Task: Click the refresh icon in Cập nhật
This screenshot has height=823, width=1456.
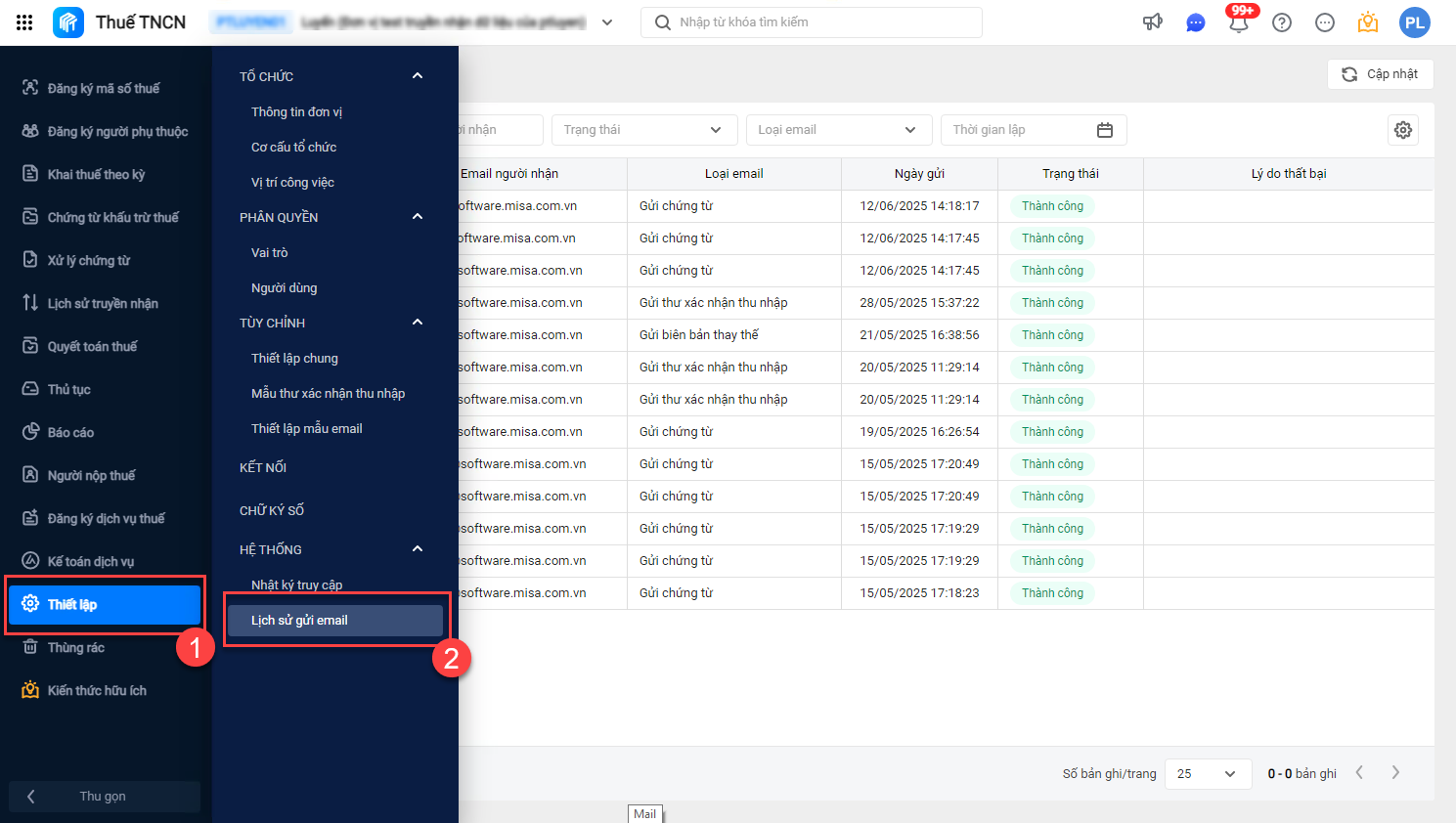Action: [x=1349, y=74]
